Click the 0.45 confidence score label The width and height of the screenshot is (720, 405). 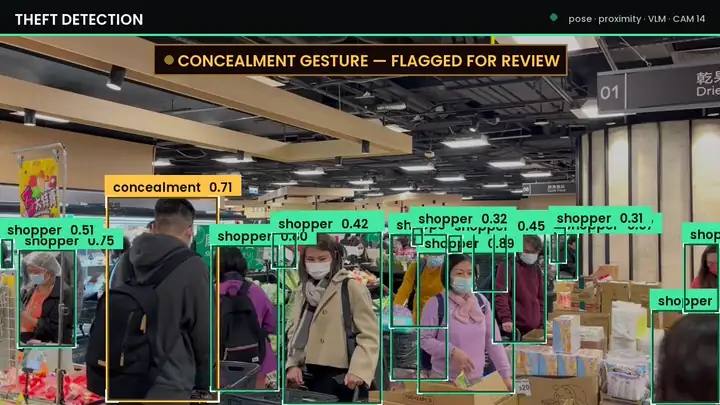pos(531,225)
